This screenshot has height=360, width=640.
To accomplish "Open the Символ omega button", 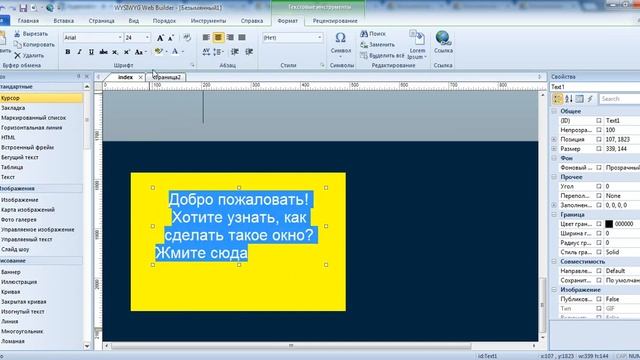I will pyautogui.click(x=341, y=43).
